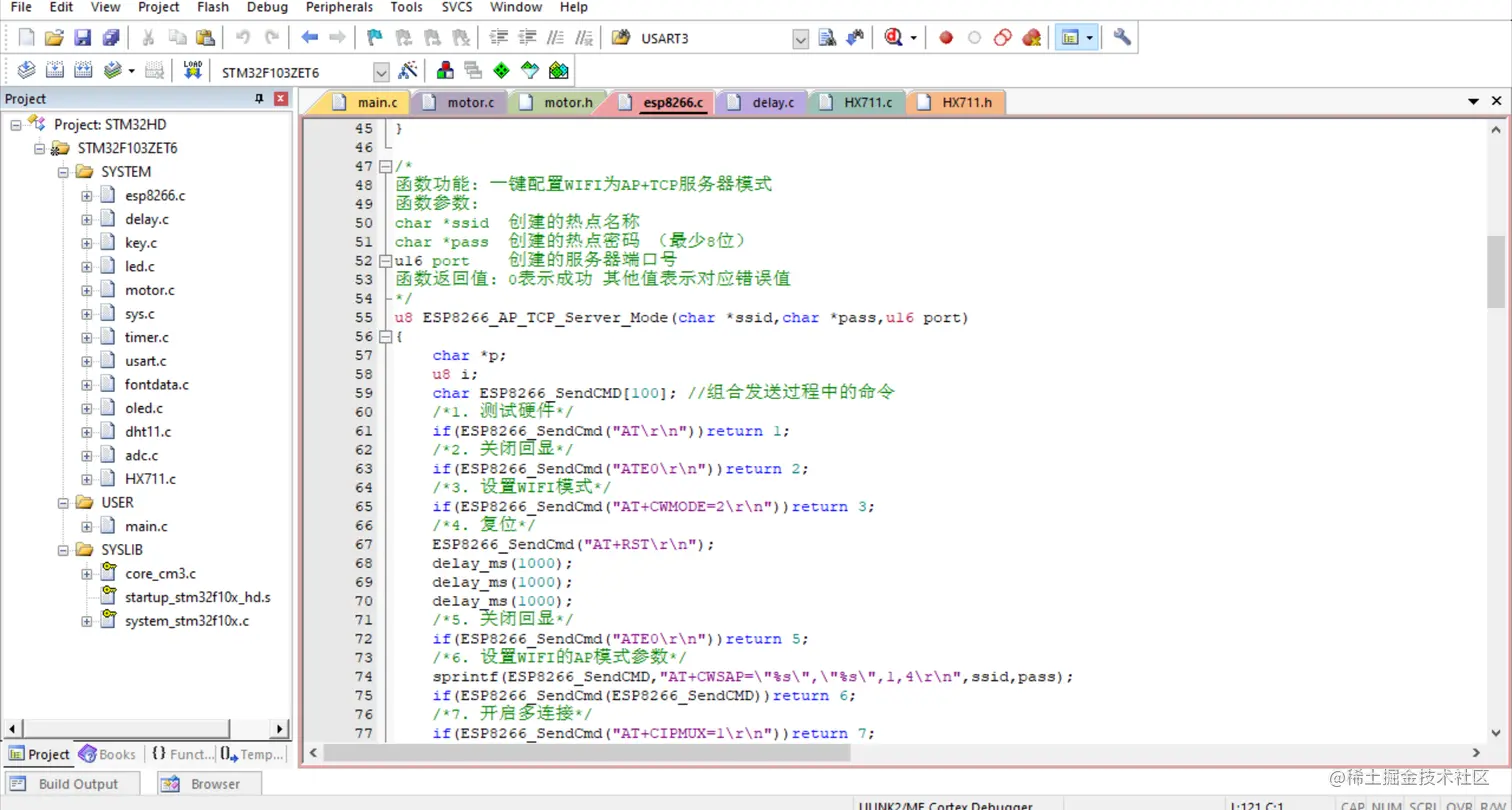Screen dimensions: 1512x810
Task: Open the Project menu
Action: 159,7
